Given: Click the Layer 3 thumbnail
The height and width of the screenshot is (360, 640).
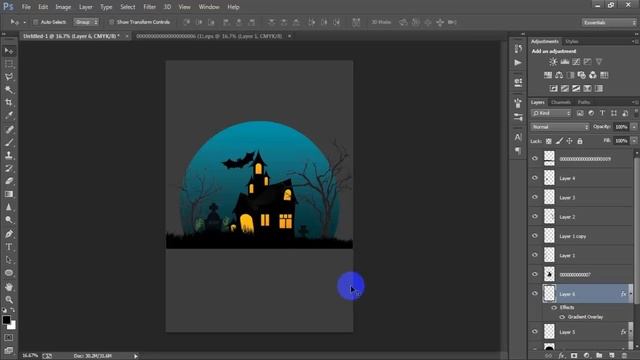Looking at the screenshot, I should pyautogui.click(x=549, y=197).
